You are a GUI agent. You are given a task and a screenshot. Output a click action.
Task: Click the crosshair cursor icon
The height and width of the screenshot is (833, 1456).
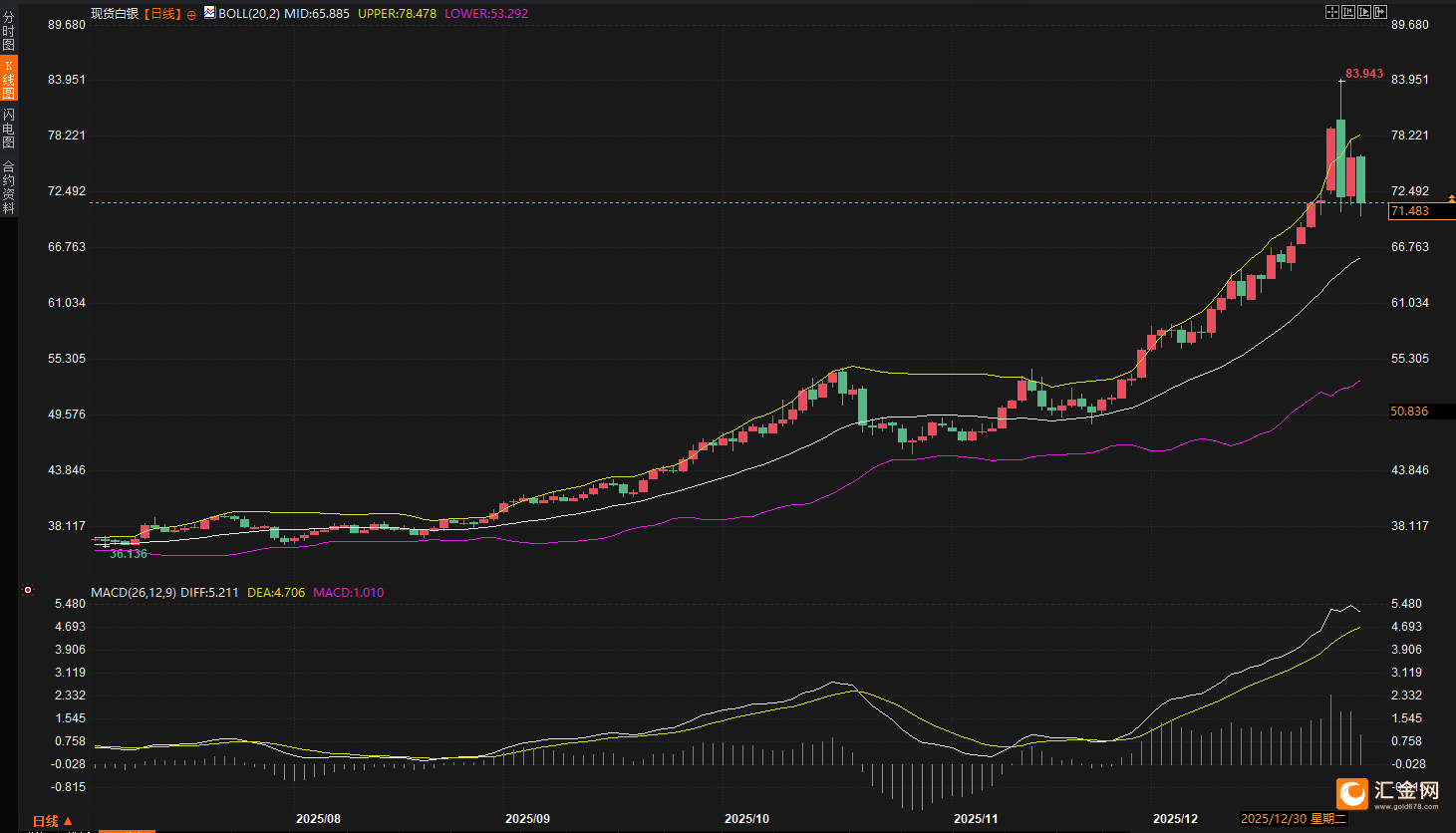pyautogui.click(x=1332, y=12)
